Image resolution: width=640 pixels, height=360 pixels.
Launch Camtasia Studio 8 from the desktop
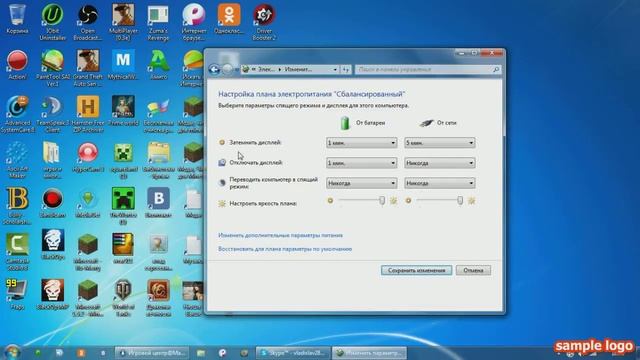[17, 252]
